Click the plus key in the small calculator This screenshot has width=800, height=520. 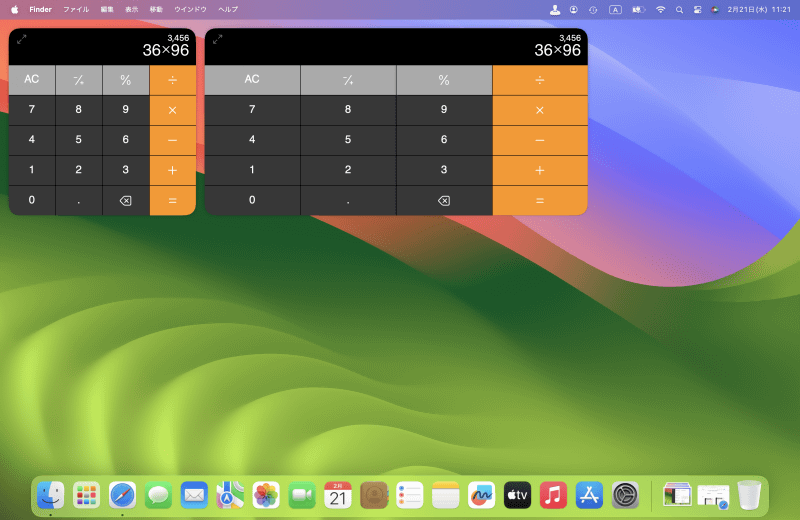(172, 170)
